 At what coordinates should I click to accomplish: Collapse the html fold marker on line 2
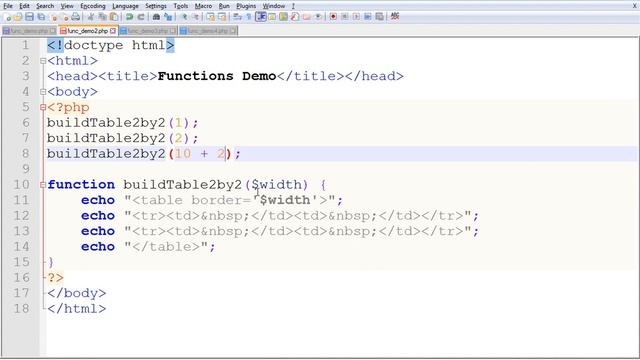[x=43, y=61]
